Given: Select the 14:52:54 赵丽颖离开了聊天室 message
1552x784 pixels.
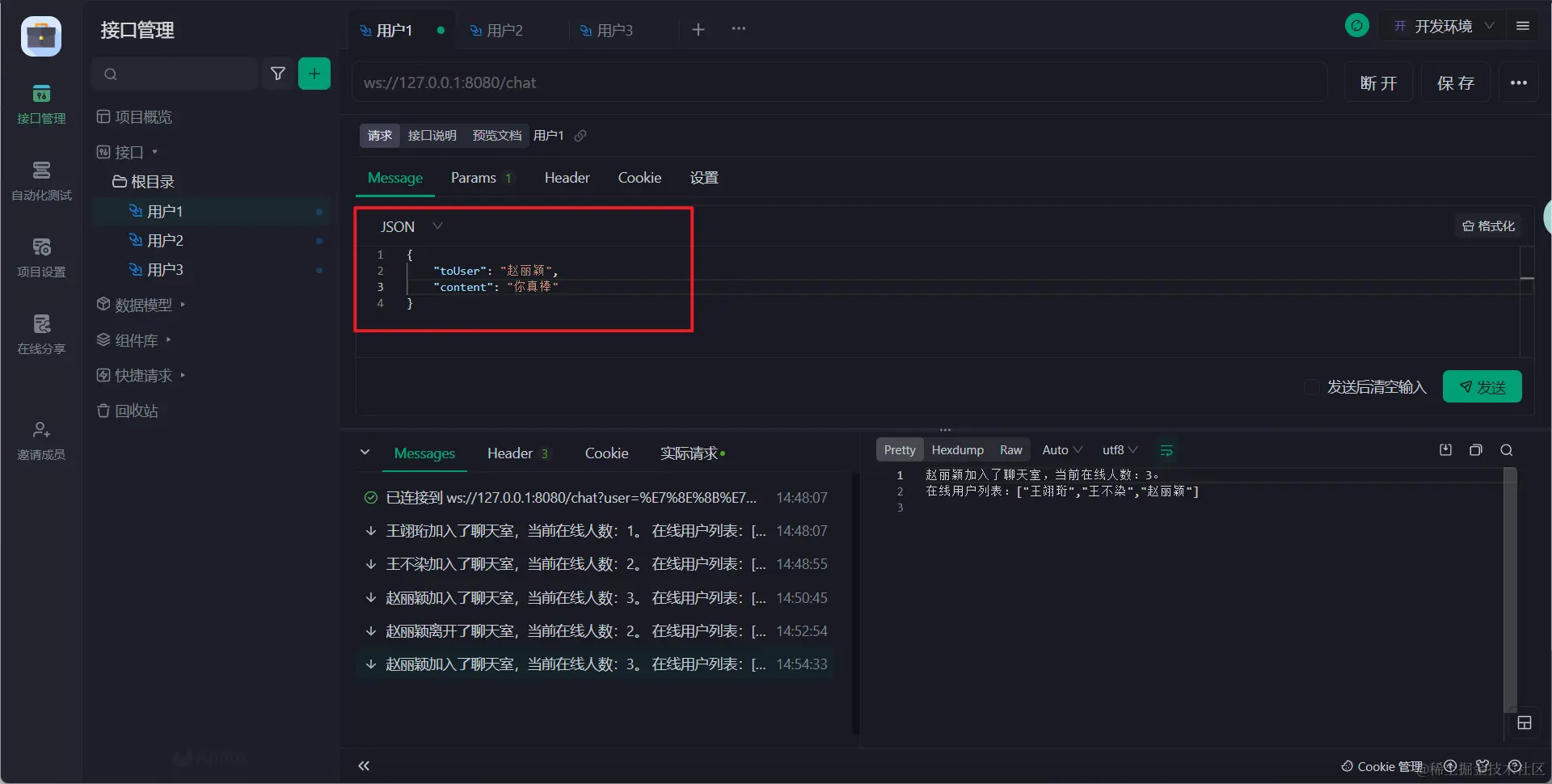Looking at the screenshot, I should pyautogui.click(x=596, y=631).
